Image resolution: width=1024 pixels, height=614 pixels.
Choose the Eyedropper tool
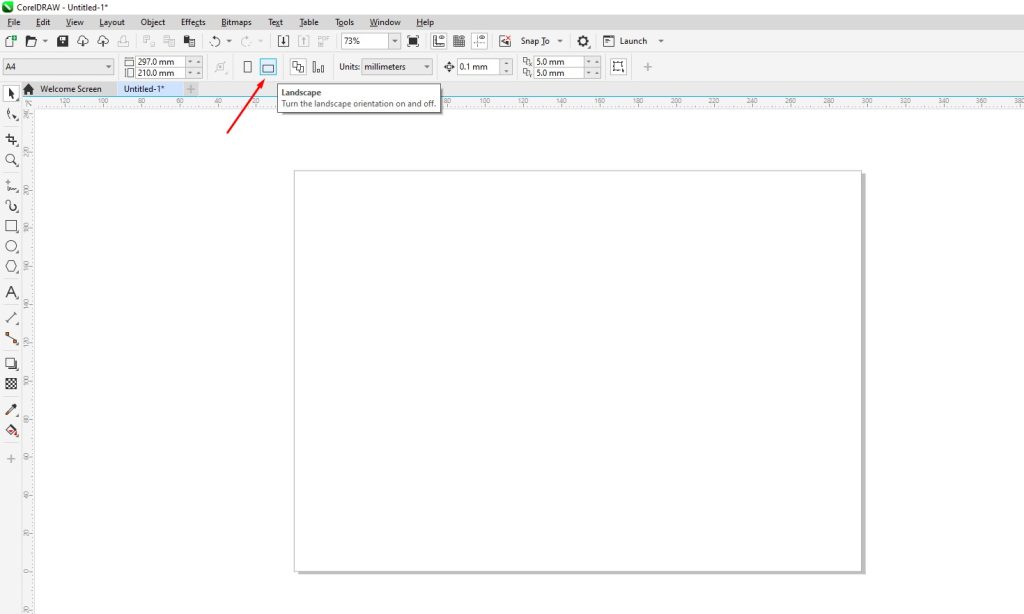(x=12, y=409)
